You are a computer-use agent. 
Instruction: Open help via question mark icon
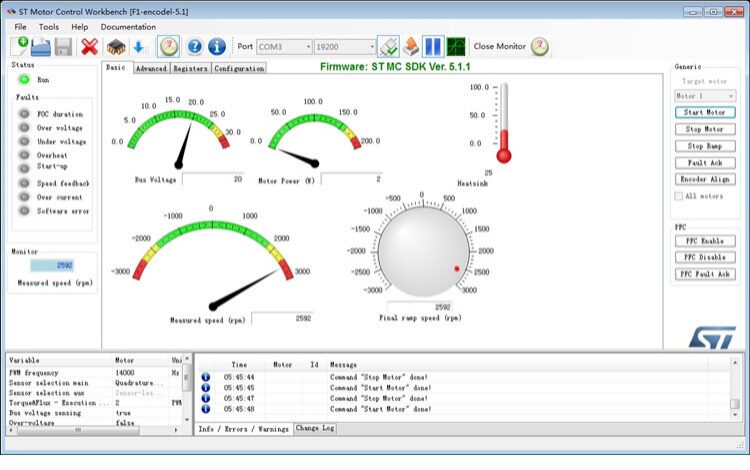coord(194,46)
